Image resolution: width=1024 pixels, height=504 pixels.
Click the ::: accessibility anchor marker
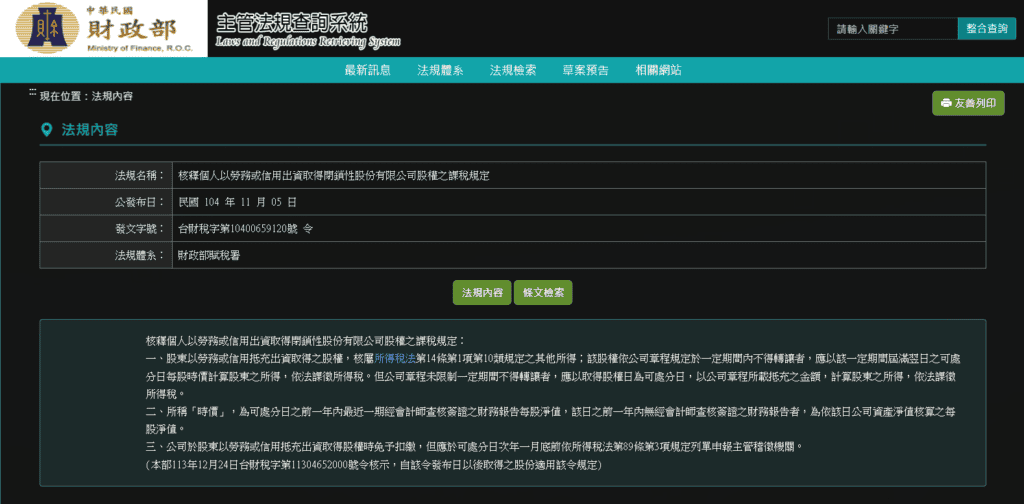[33, 92]
